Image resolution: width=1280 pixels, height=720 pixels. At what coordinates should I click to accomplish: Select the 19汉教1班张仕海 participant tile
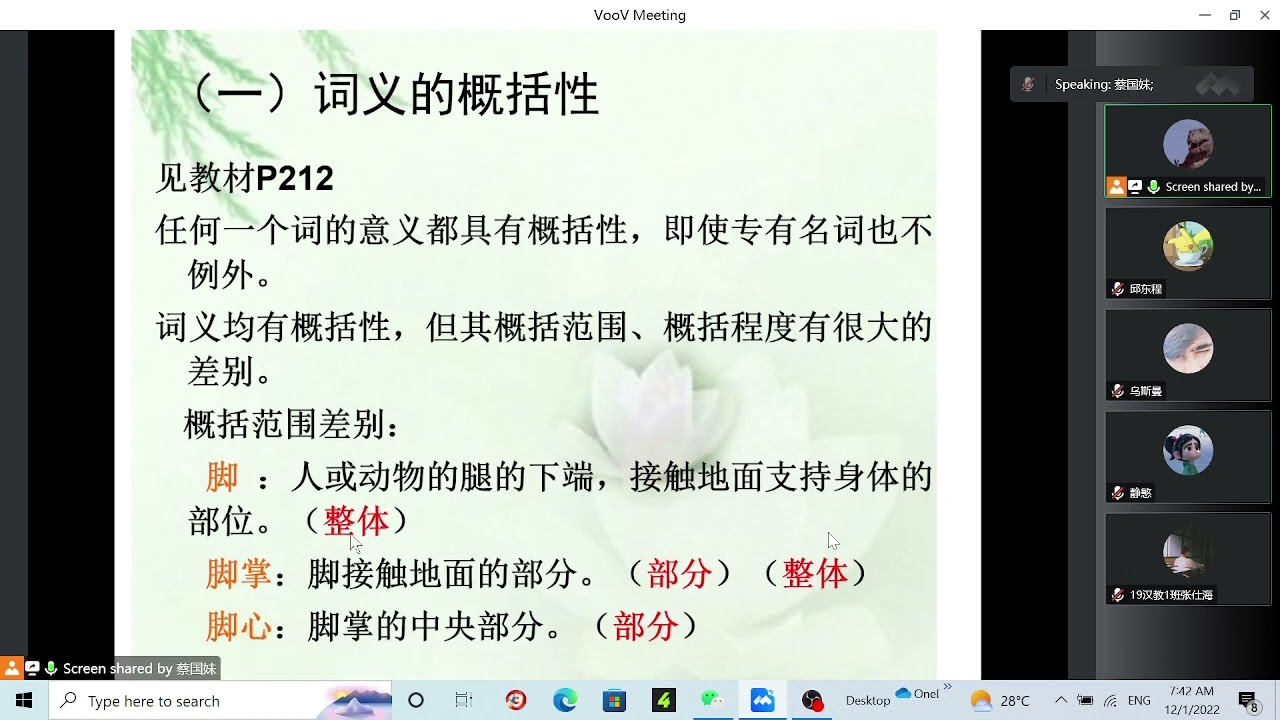tap(1188, 559)
